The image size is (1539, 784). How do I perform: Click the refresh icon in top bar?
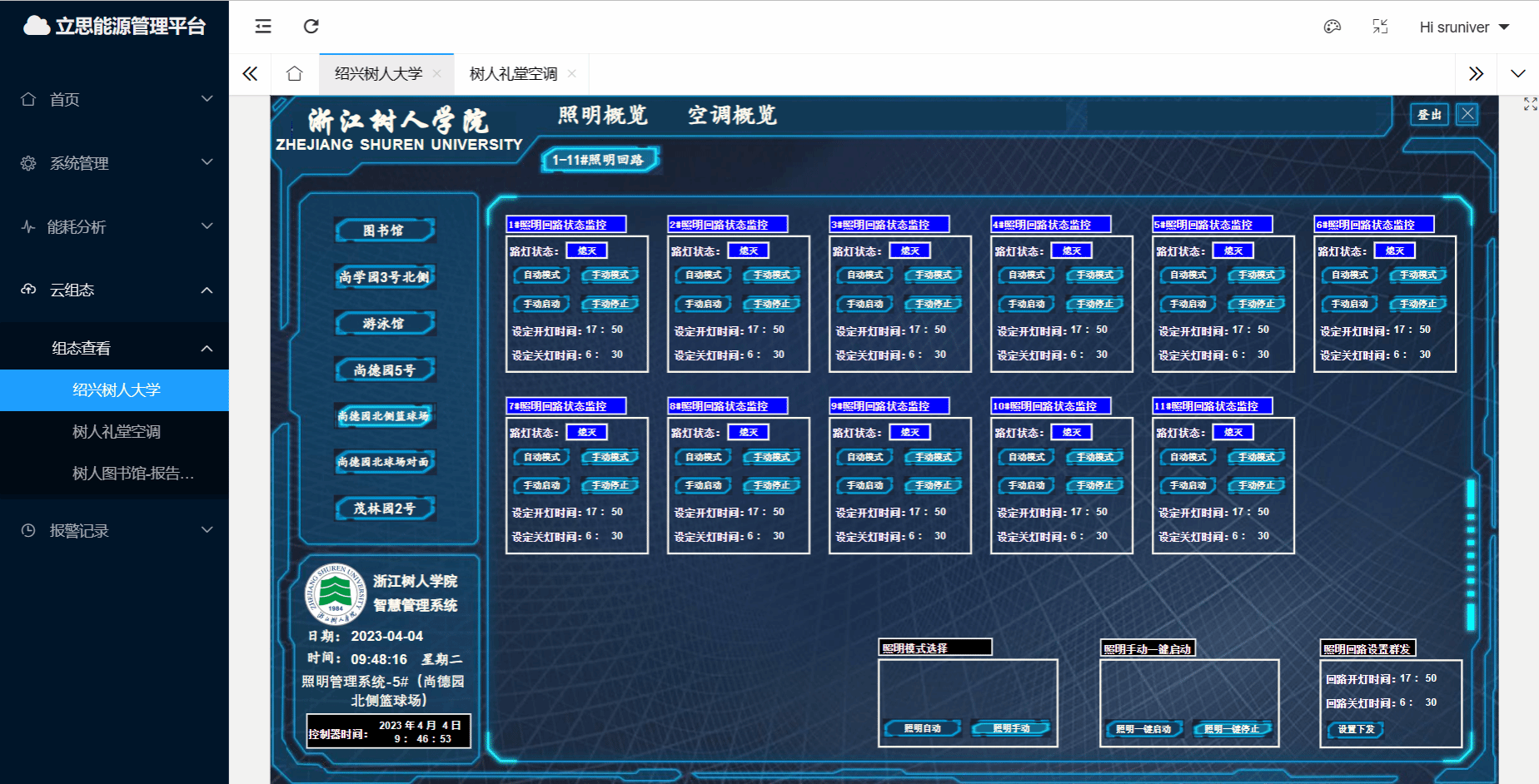point(311,27)
